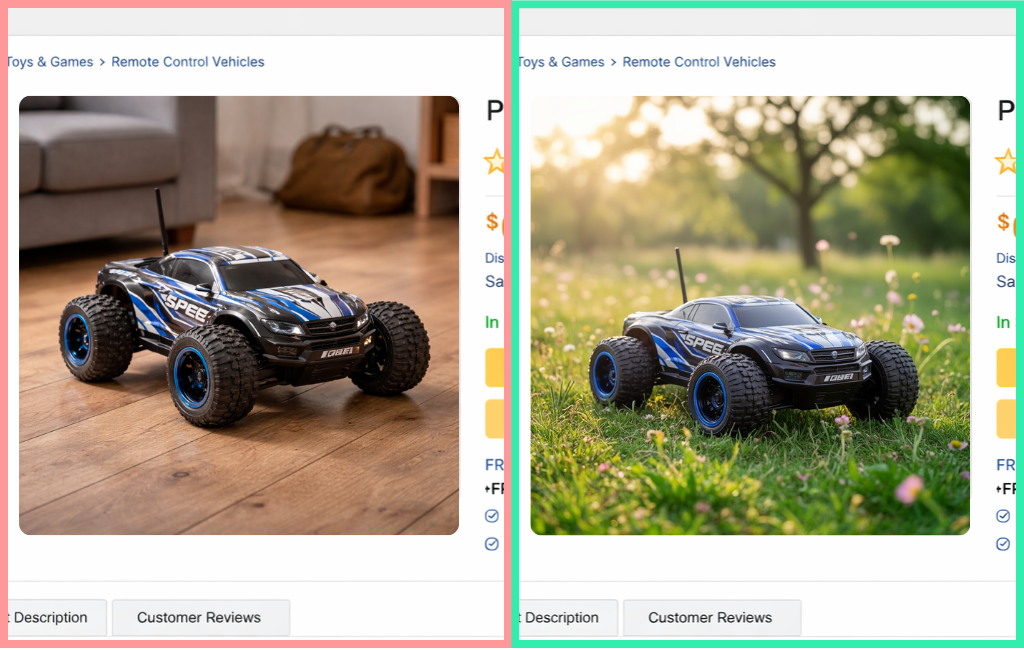The image size is (1024, 650).
Task: Open Customer Reviews tab below the indoor car photo
Action: (x=200, y=617)
